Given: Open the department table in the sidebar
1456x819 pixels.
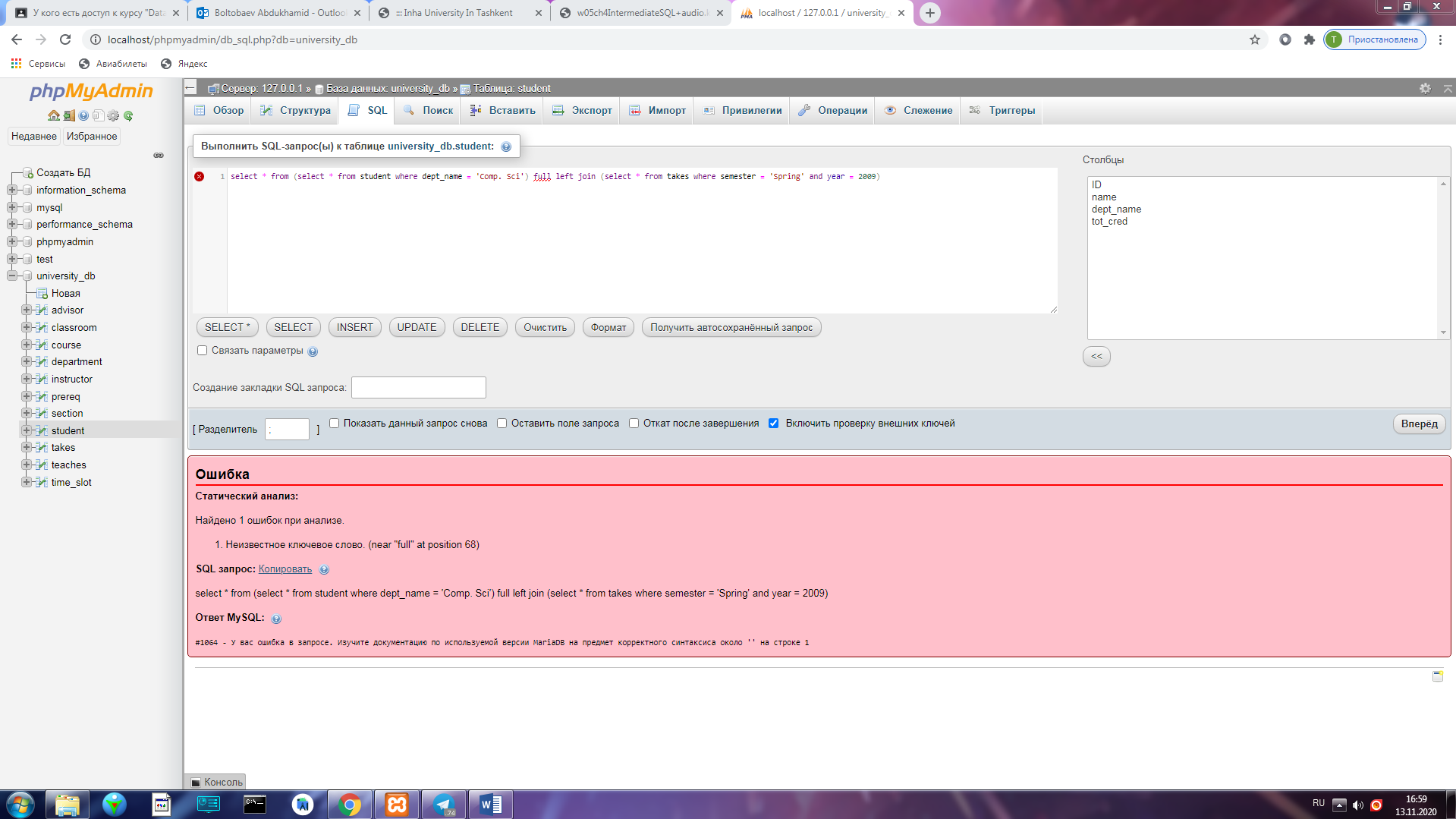Looking at the screenshot, I should click(x=77, y=361).
